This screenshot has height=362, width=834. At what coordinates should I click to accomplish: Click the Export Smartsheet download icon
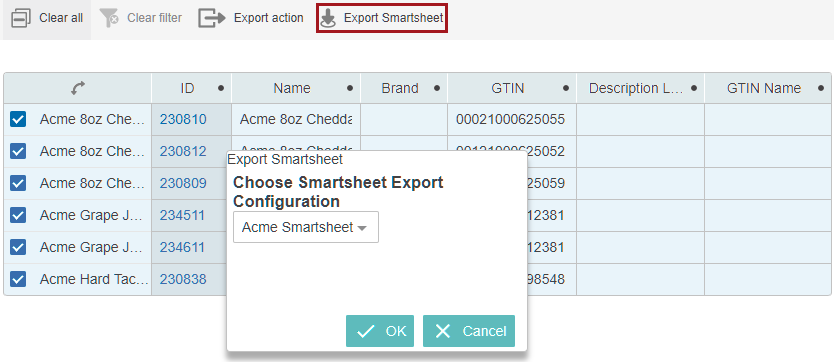[328, 18]
